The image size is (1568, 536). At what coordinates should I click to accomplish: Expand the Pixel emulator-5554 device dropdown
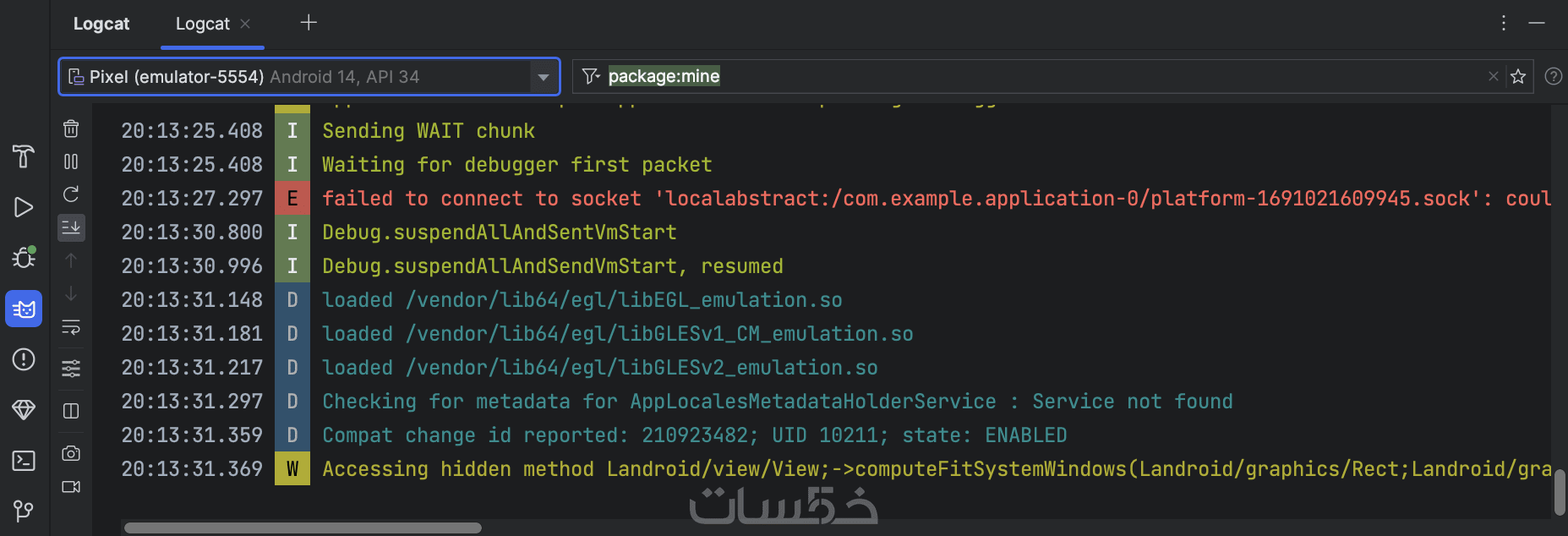click(544, 77)
